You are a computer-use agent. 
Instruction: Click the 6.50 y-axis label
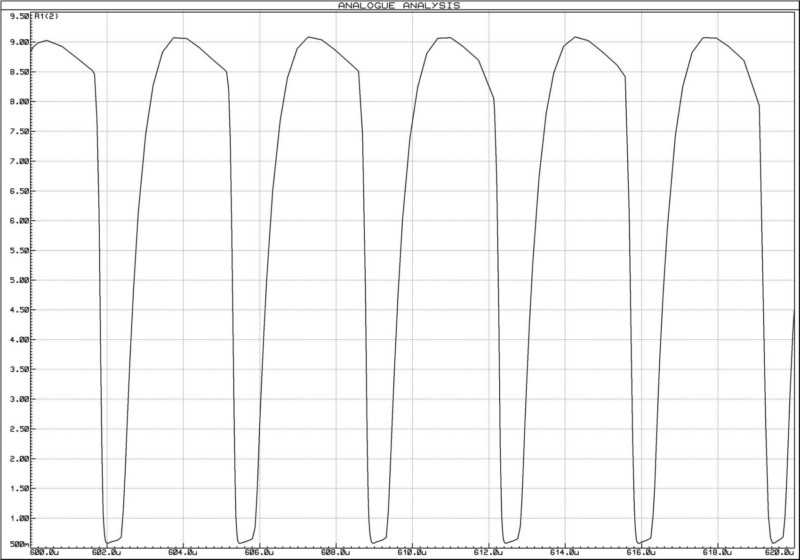pos(19,191)
